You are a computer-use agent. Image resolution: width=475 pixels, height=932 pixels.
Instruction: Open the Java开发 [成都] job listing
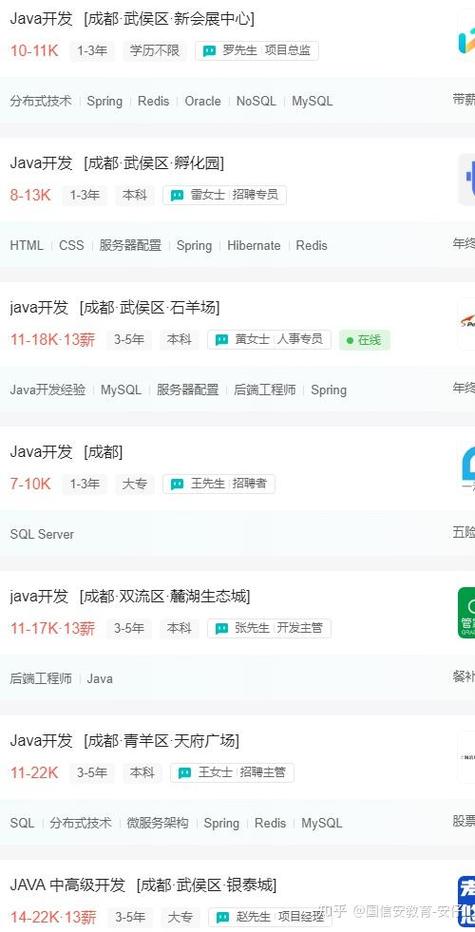pyautogui.click(x=66, y=452)
